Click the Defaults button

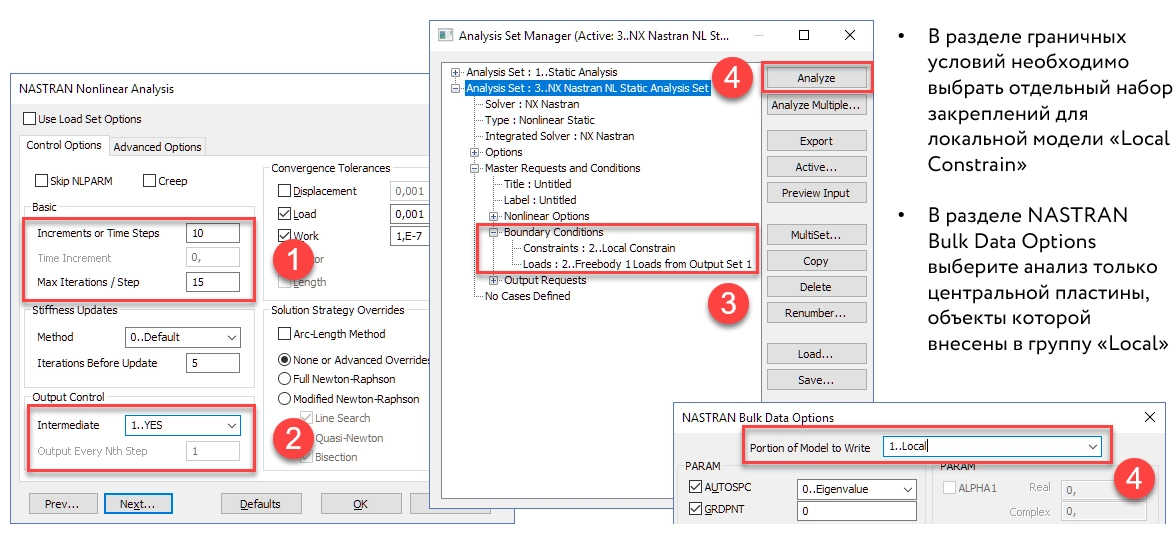click(x=260, y=503)
